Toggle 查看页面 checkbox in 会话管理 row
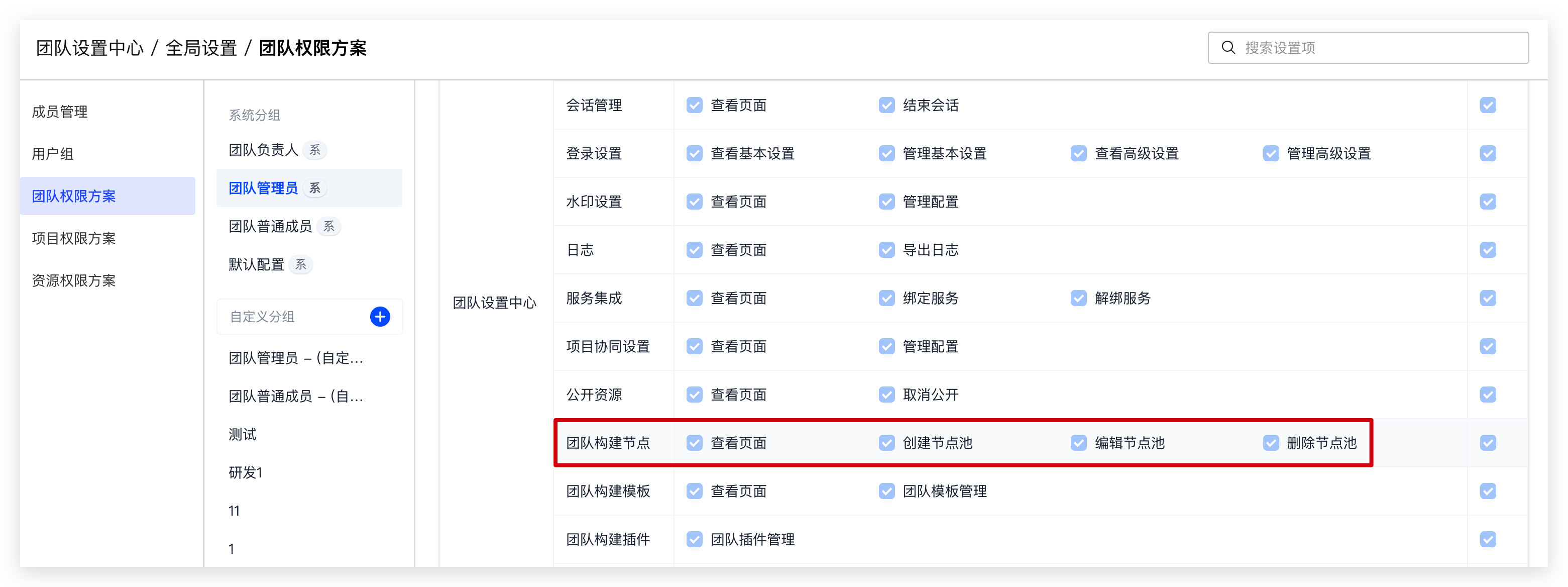The image size is (1568, 587). 695,106
